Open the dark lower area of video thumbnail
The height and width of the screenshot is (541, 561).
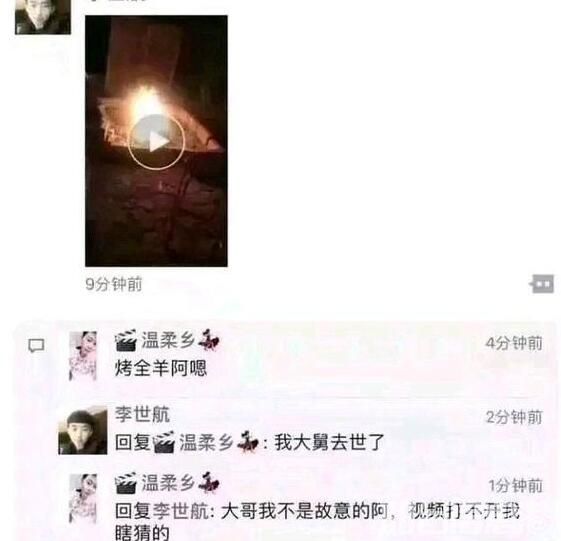coord(156,222)
